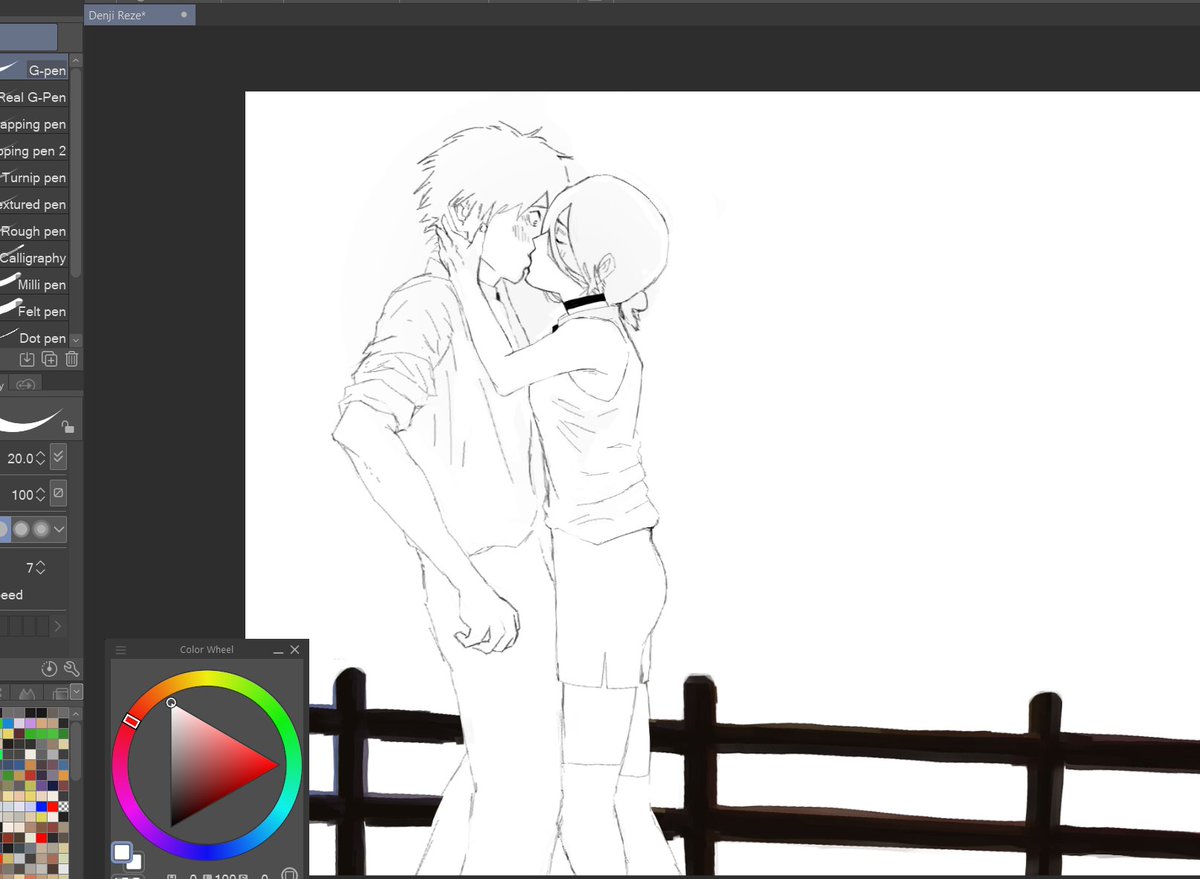Open brush size dynamics settings button
Viewport: 1200px width, 879px height.
[x=59, y=457]
